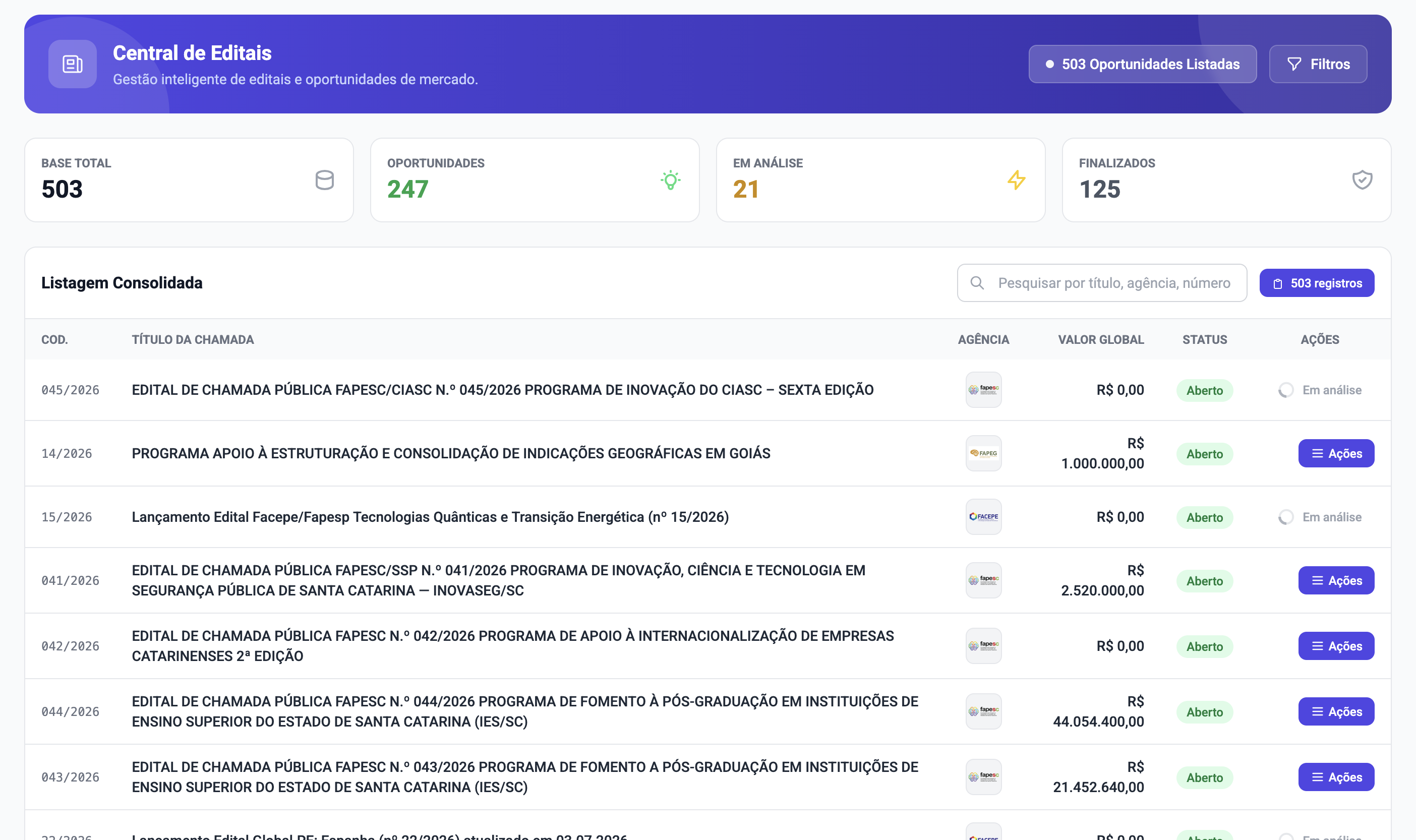Click the newspaper icon beside Central de Editais
The image size is (1416, 840).
point(73,64)
